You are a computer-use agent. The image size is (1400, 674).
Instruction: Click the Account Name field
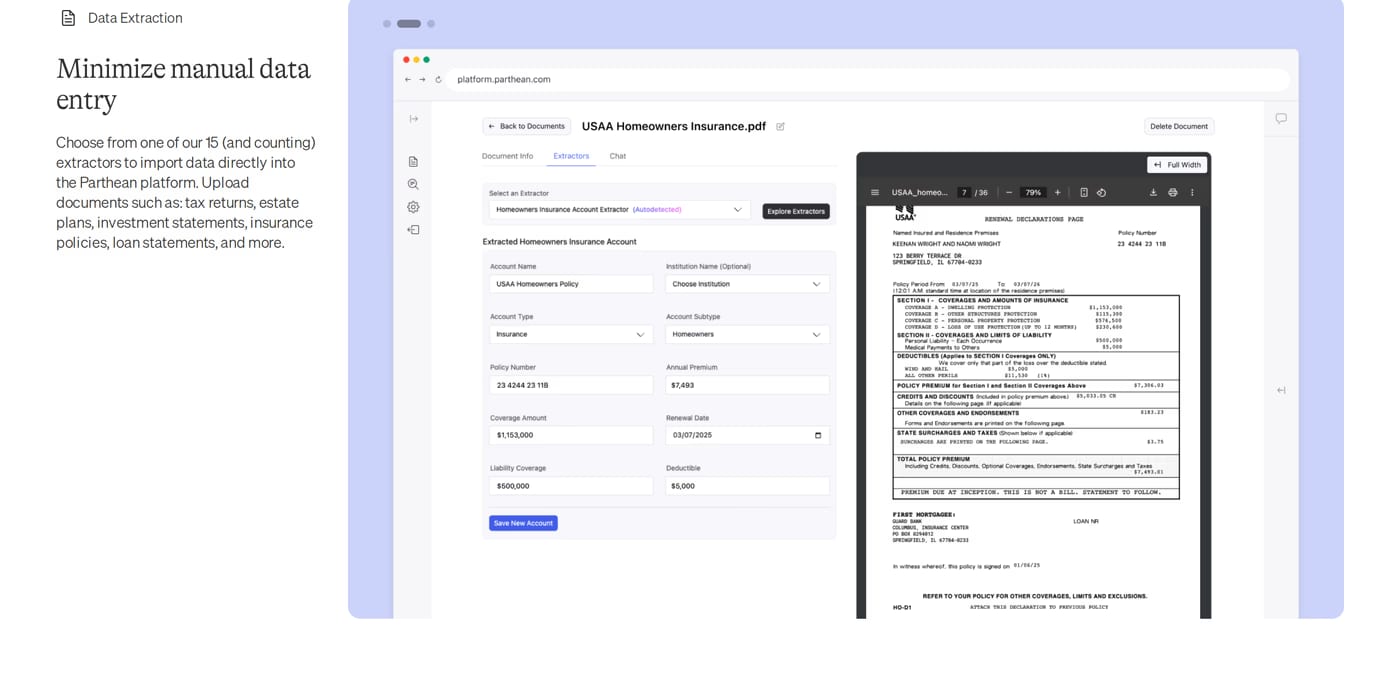tap(571, 284)
